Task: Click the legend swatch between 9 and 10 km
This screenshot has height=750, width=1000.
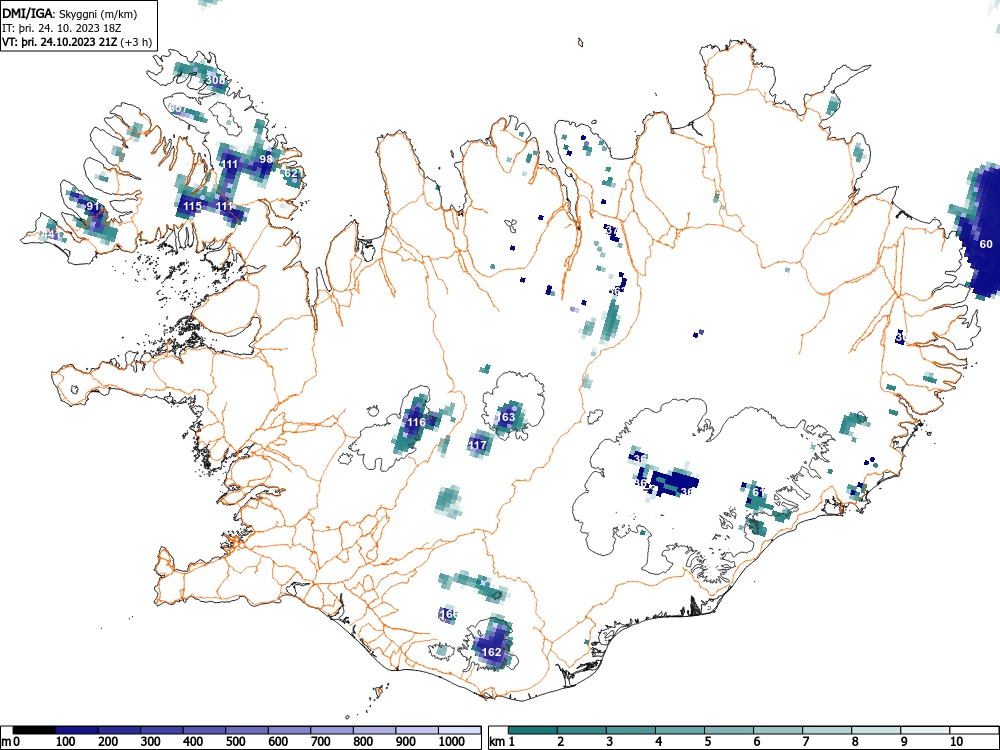Action: pyautogui.click(x=925, y=730)
